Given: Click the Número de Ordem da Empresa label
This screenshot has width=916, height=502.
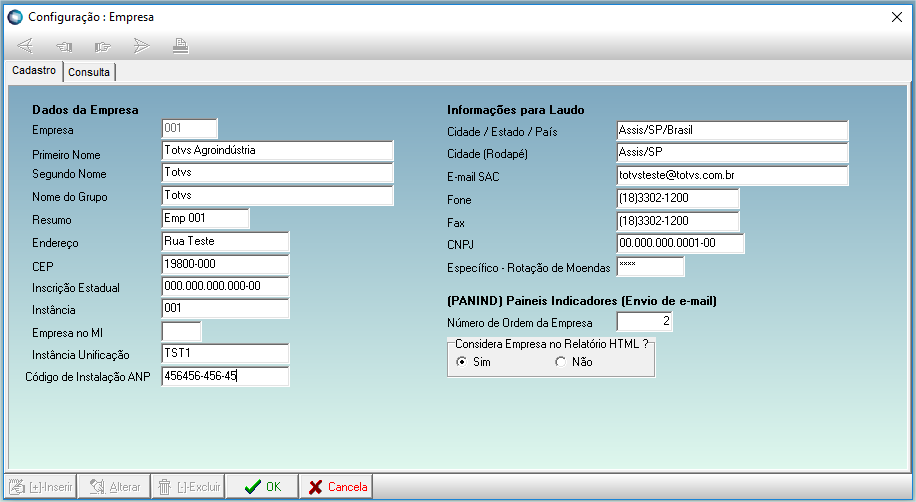Looking at the screenshot, I should pyautogui.click(x=520, y=323).
